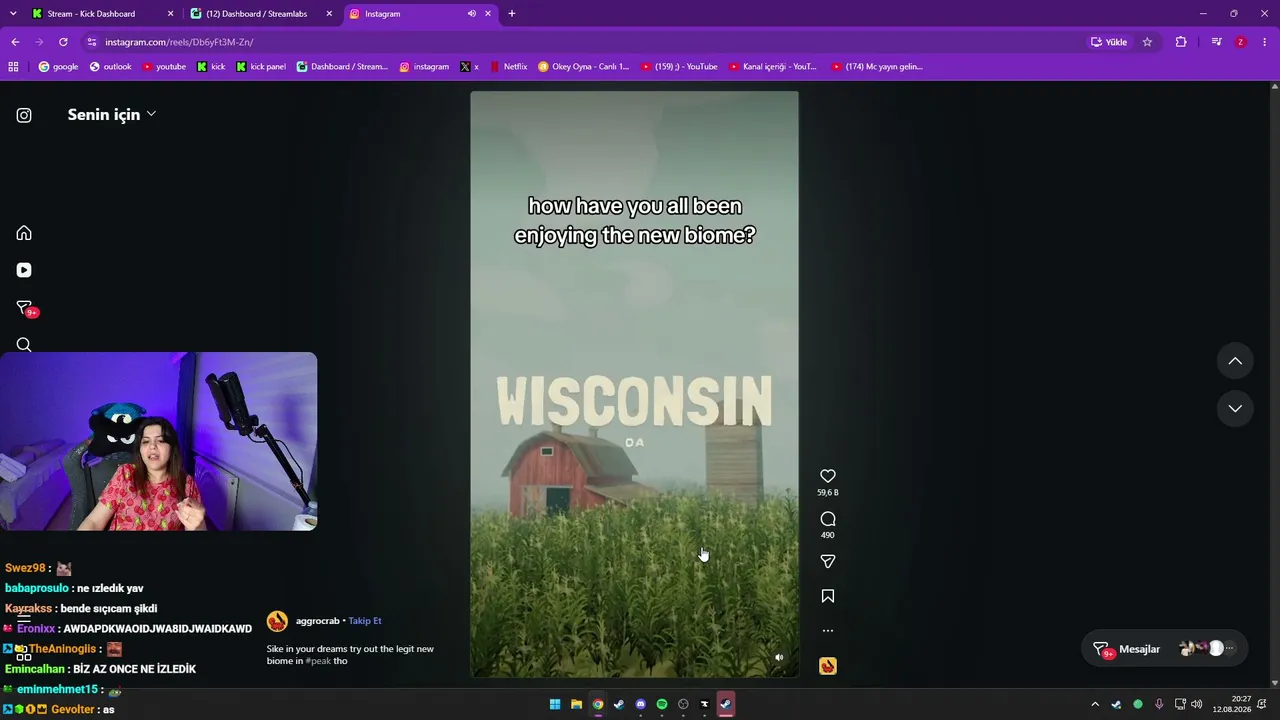Open the clock showing 20:27

[1231, 704]
